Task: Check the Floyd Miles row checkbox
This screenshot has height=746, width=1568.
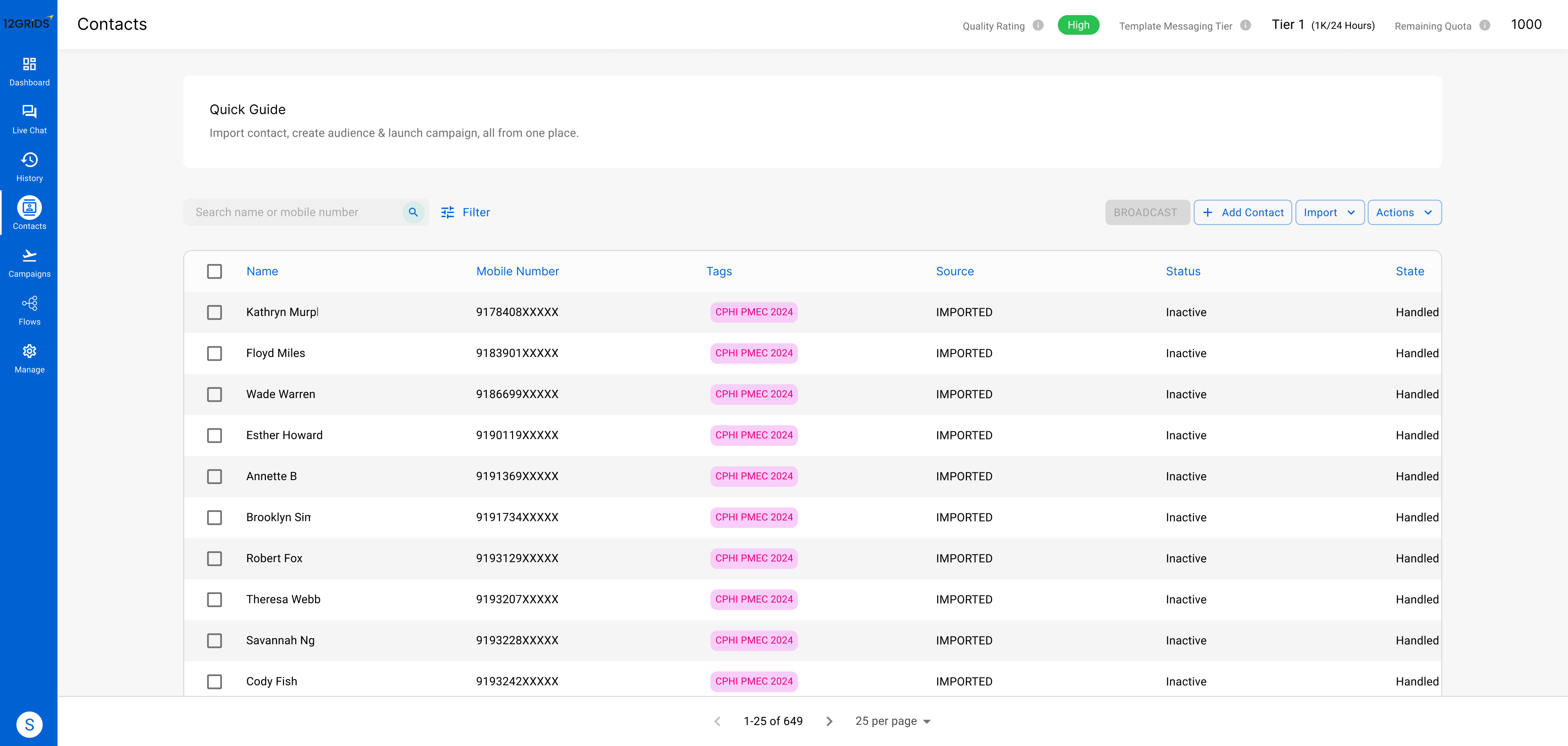Action: (214, 354)
